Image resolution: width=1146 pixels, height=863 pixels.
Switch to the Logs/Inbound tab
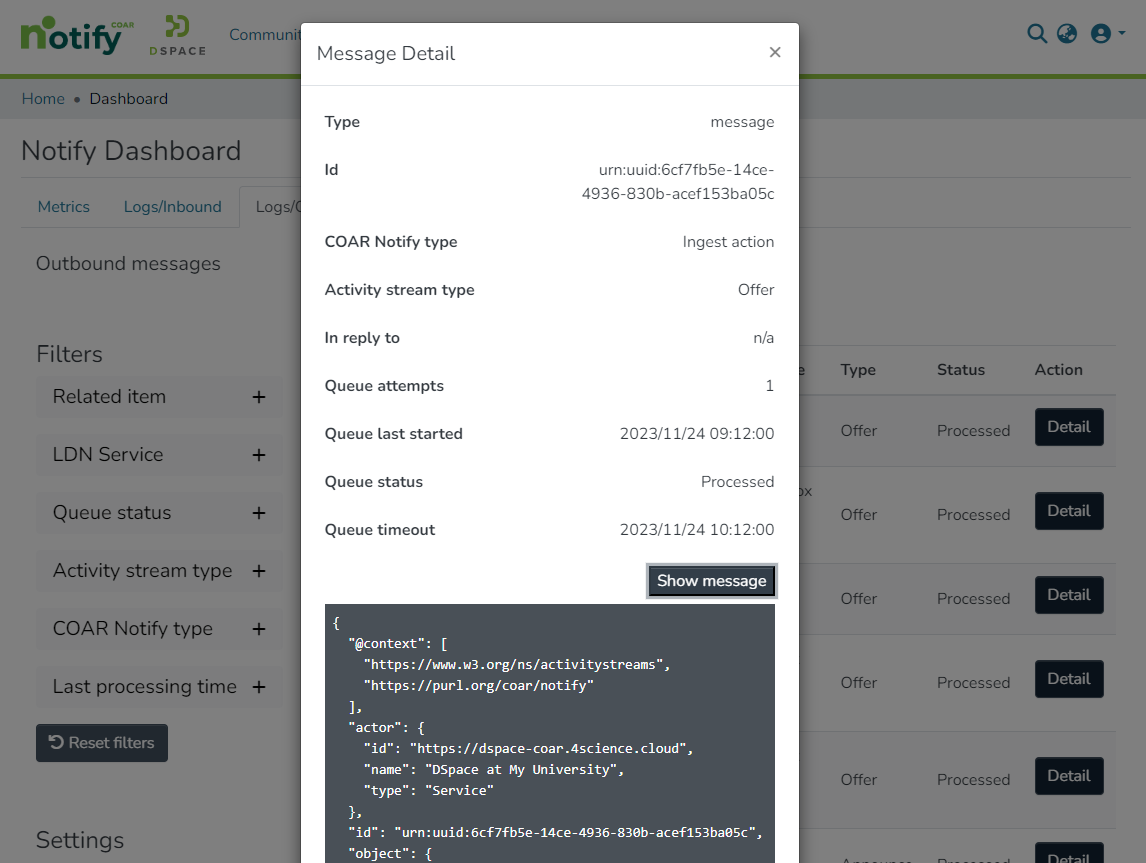coord(172,207)
